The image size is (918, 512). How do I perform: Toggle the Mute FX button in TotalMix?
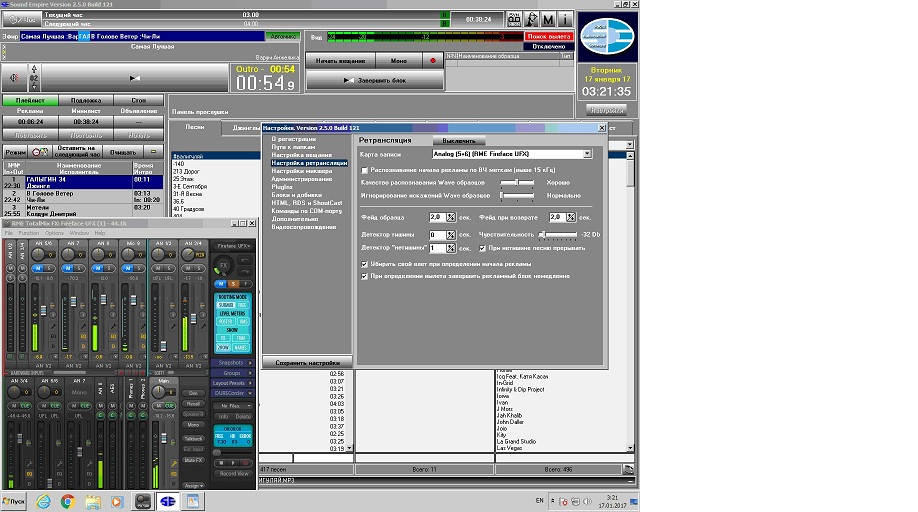[193, 461]
